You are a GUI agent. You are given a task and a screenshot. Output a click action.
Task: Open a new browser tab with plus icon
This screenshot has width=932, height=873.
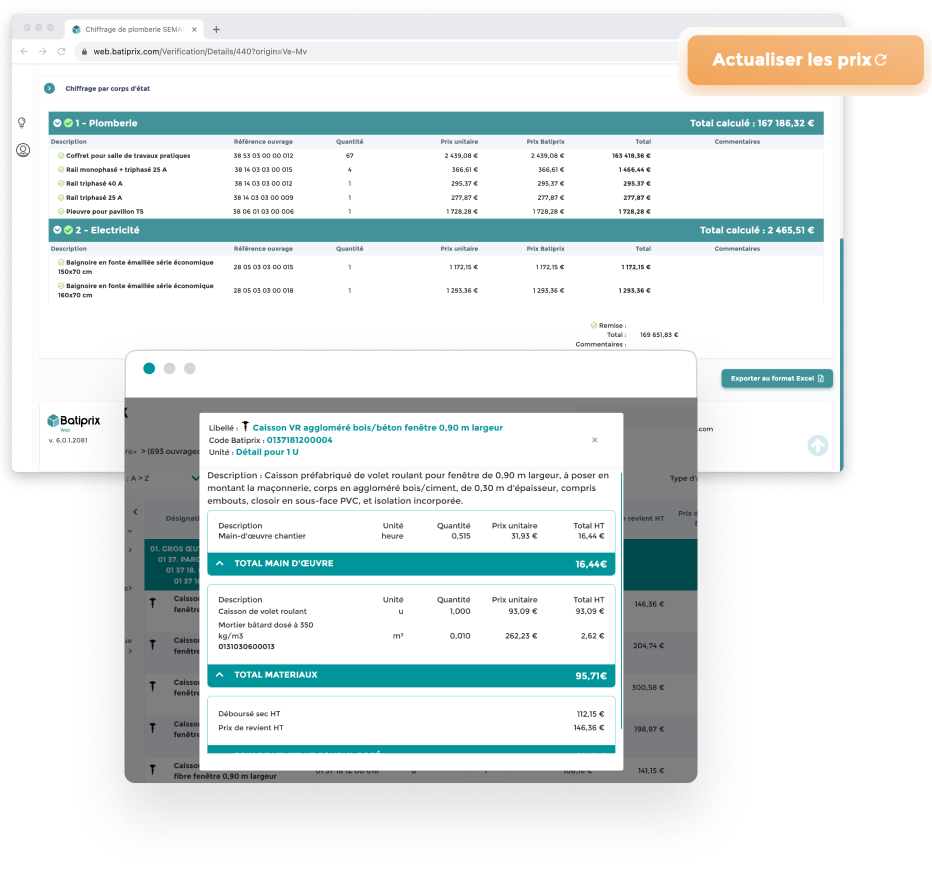(216, 29)
